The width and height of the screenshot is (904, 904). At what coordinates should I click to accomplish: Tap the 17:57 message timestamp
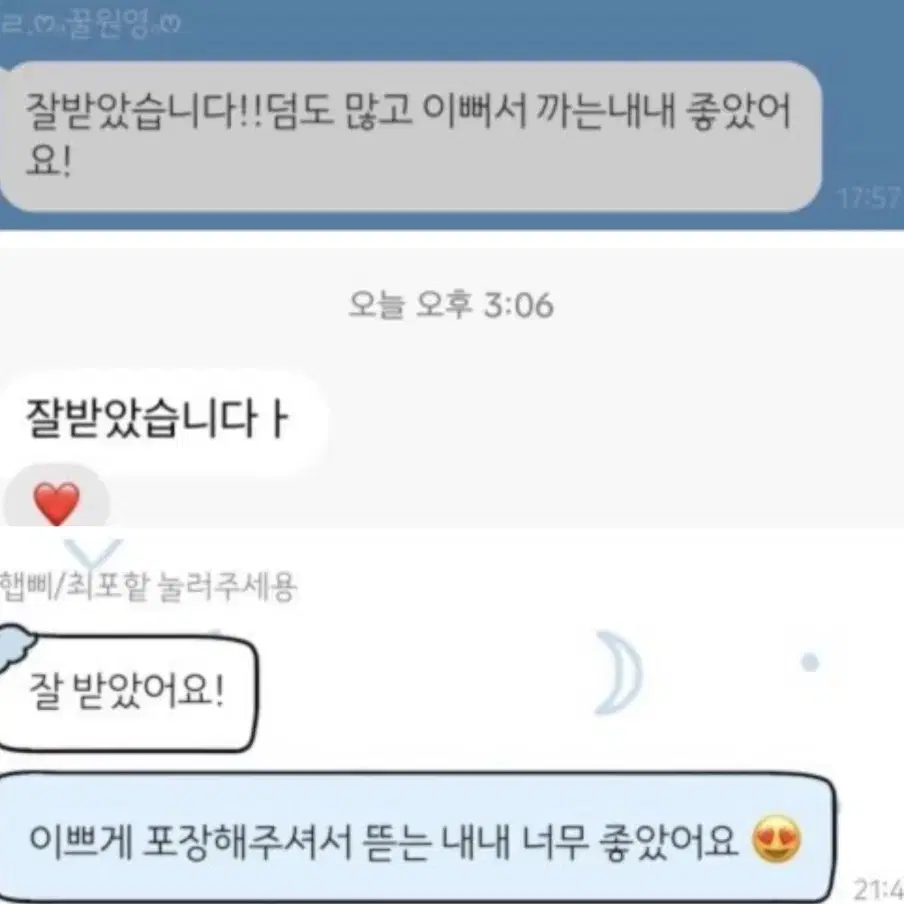point(869,198)
